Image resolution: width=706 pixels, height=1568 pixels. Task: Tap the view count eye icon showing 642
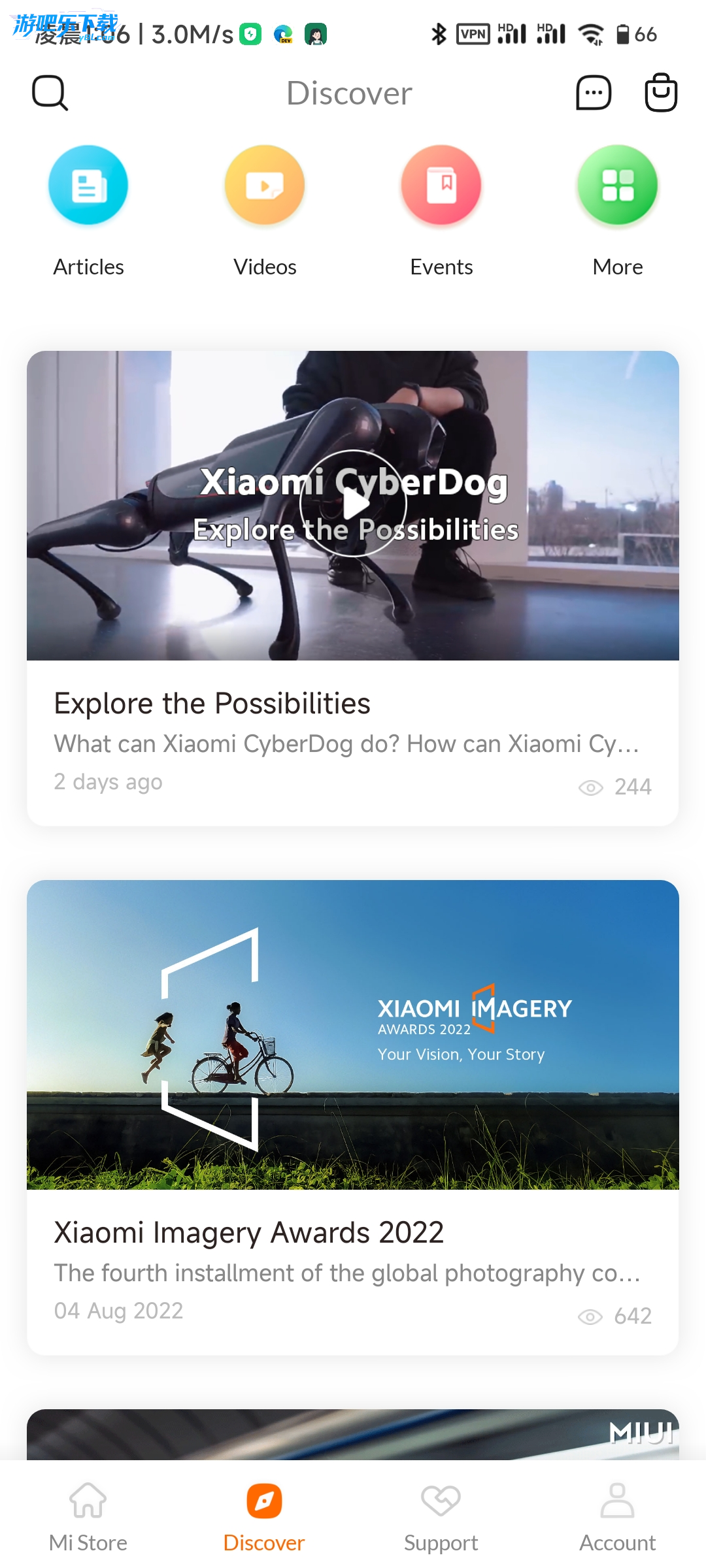coord(591,1316)
